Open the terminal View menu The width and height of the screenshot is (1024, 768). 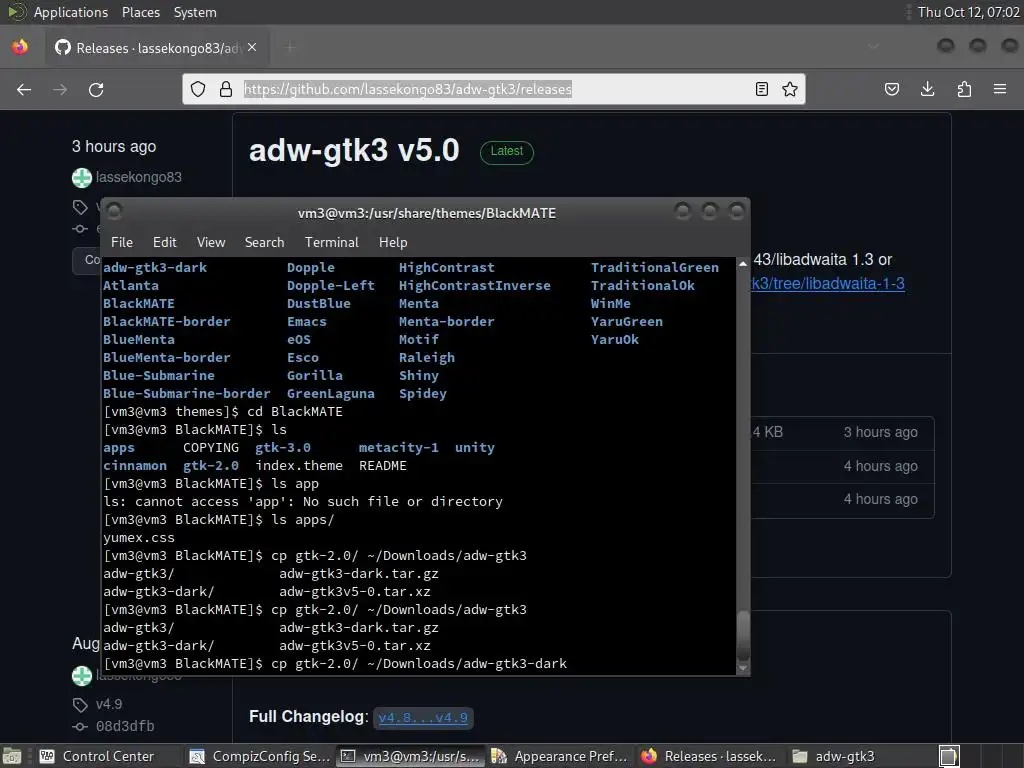pyautogui.click(x=211, y=242)
